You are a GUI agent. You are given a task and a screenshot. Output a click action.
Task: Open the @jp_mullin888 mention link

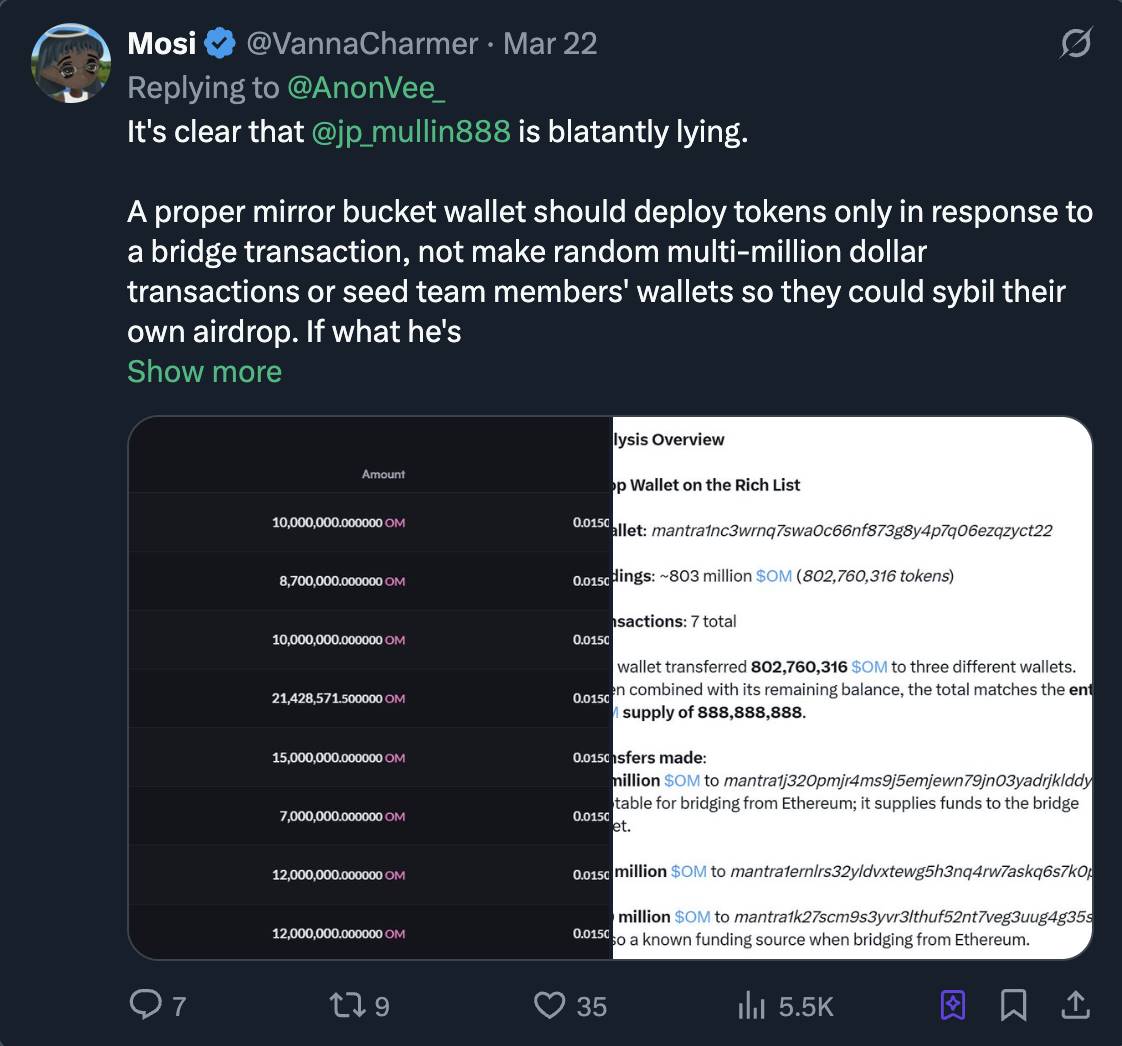411,131
